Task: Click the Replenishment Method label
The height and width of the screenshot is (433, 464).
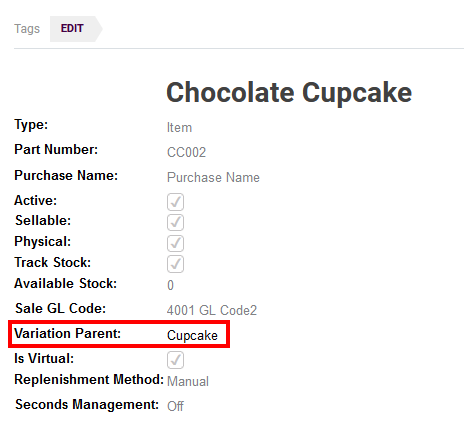Action: pos(89,379)
